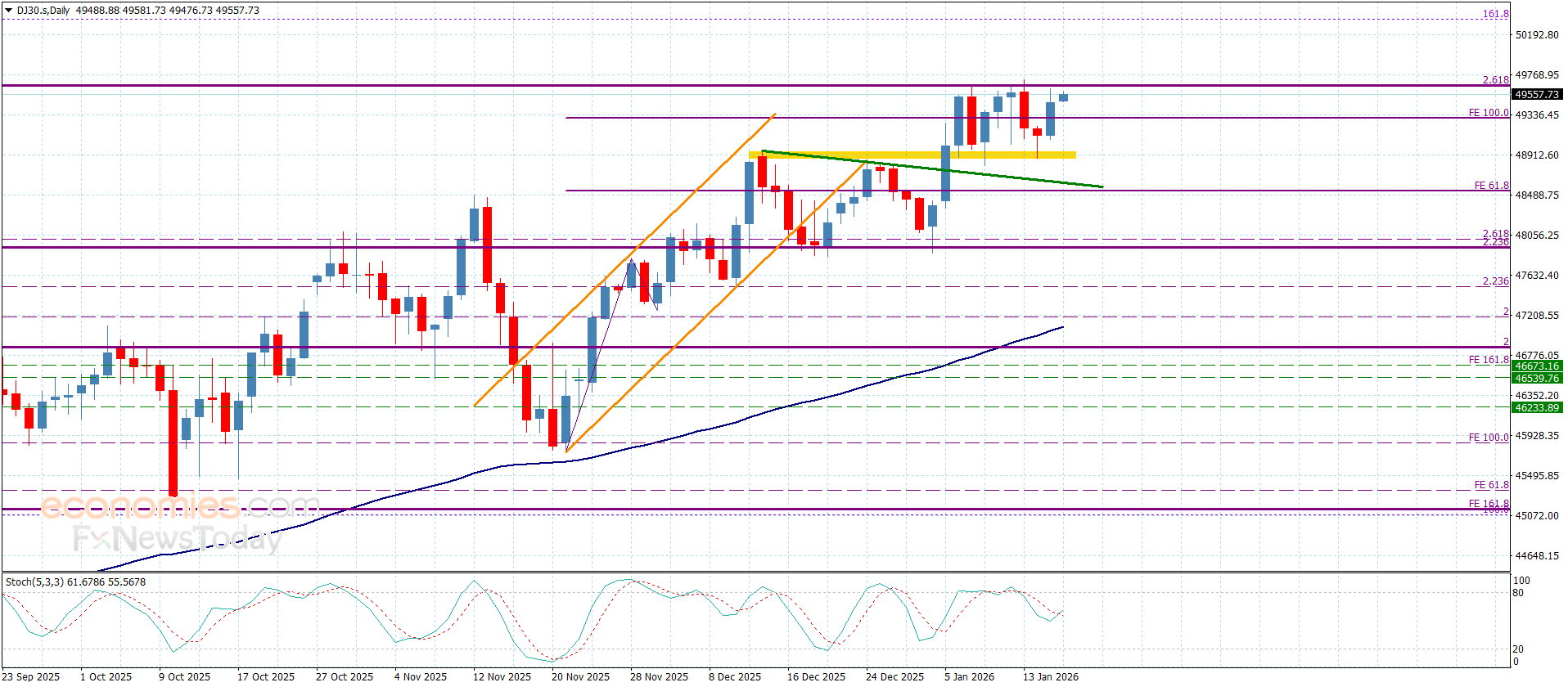1568x687 pixels.
Task: Click price axis label 48056.25
Action: (x=1537, y=236)
